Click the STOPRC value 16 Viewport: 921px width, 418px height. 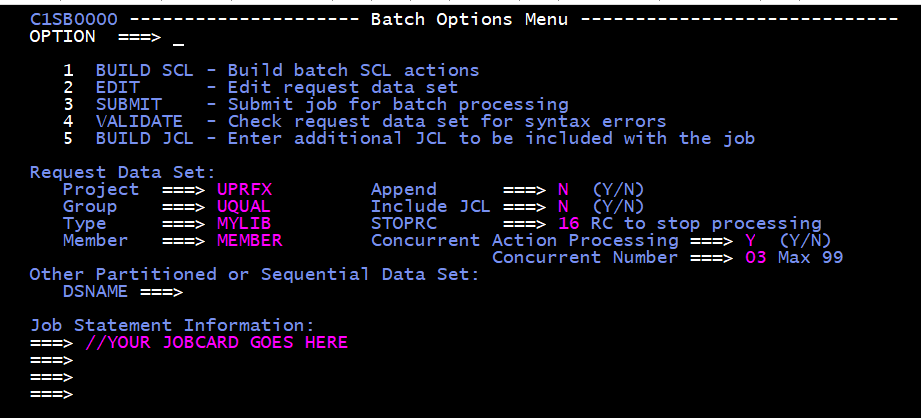pyautogui.click(x=567, y=224)
